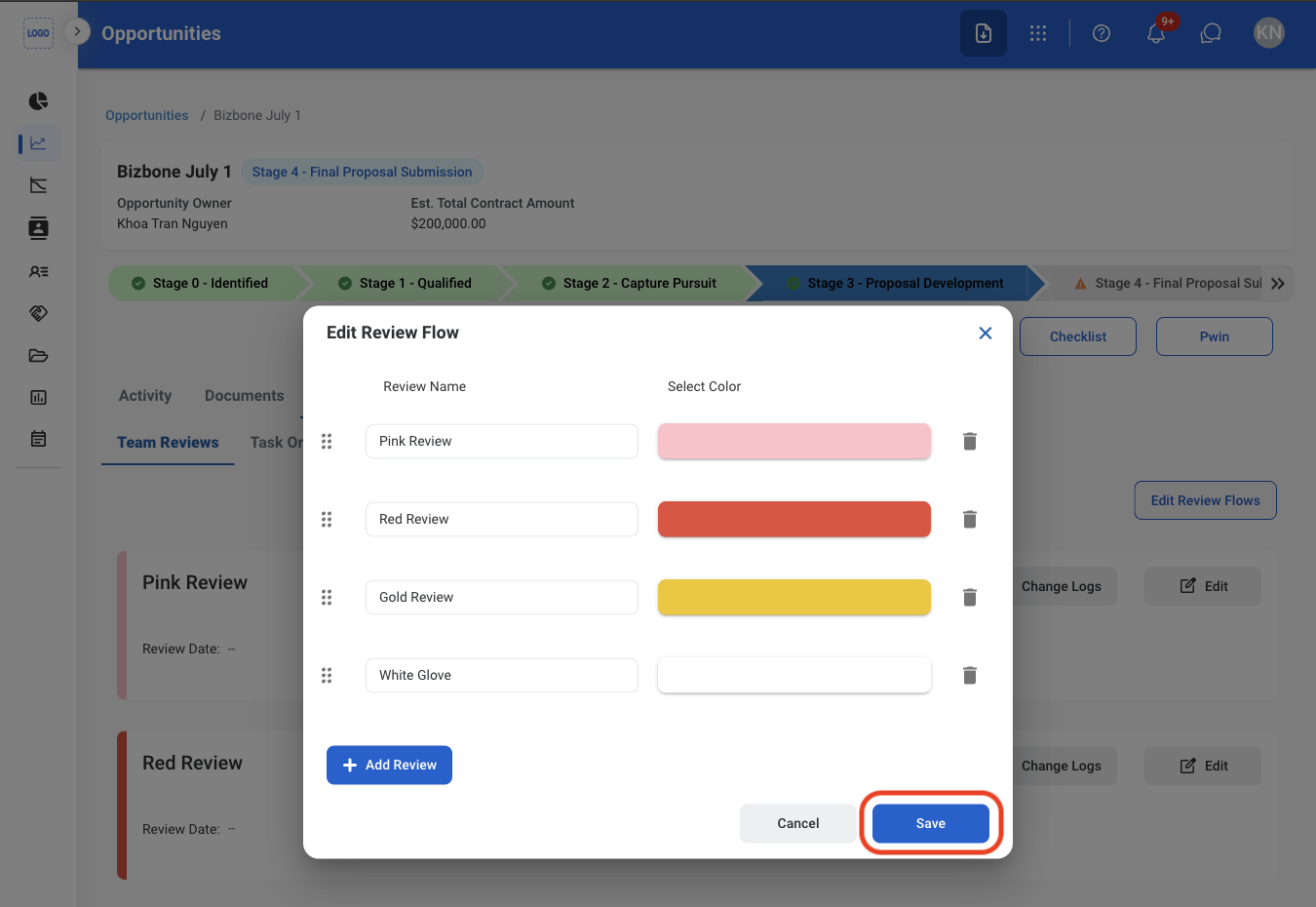The width and height of the screenshot is (1316, 907).
Task: Delete the White Glove row
Action: (x=970, y=675)
